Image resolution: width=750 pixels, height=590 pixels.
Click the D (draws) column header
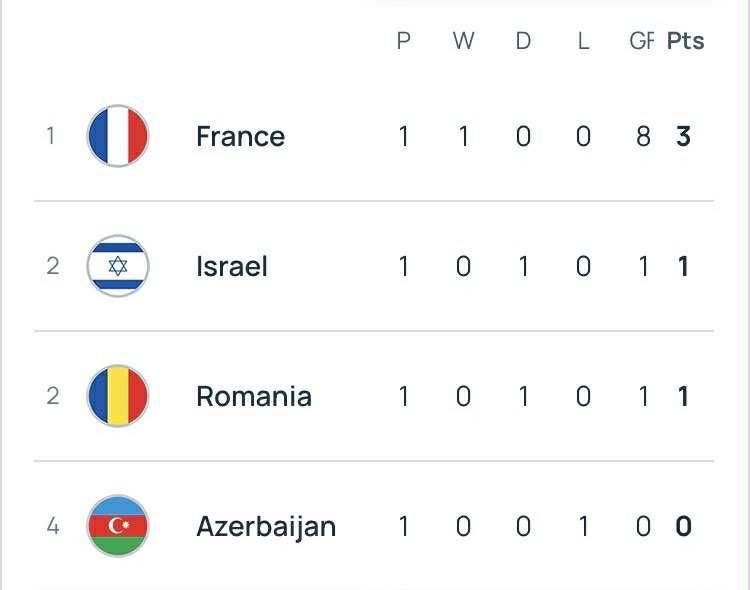(x=523, y=41)
